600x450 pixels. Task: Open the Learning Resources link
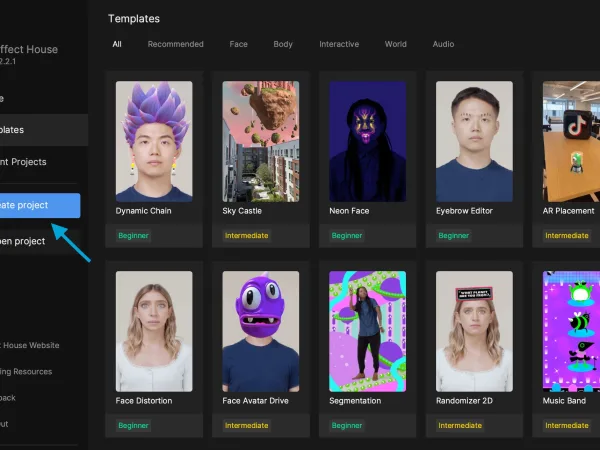(x=26, y=372)
